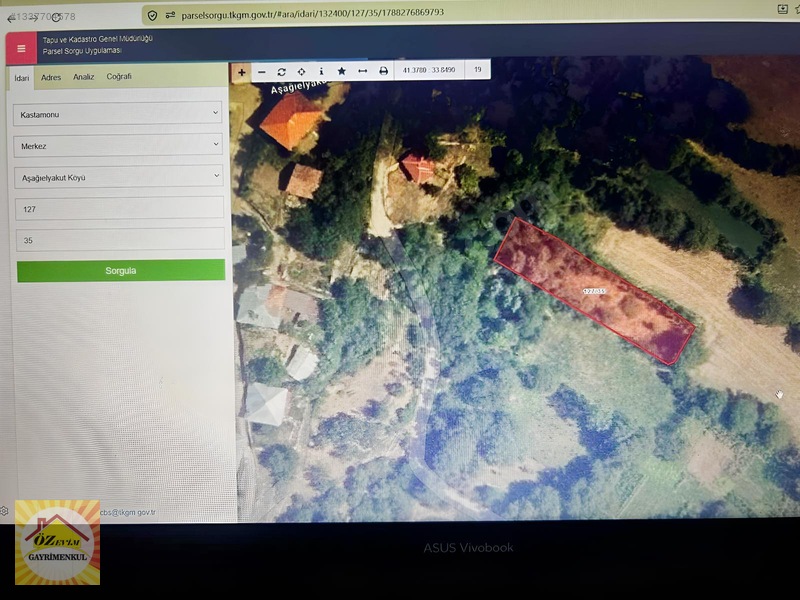Switch to the Adres tab

pos(51,78)
